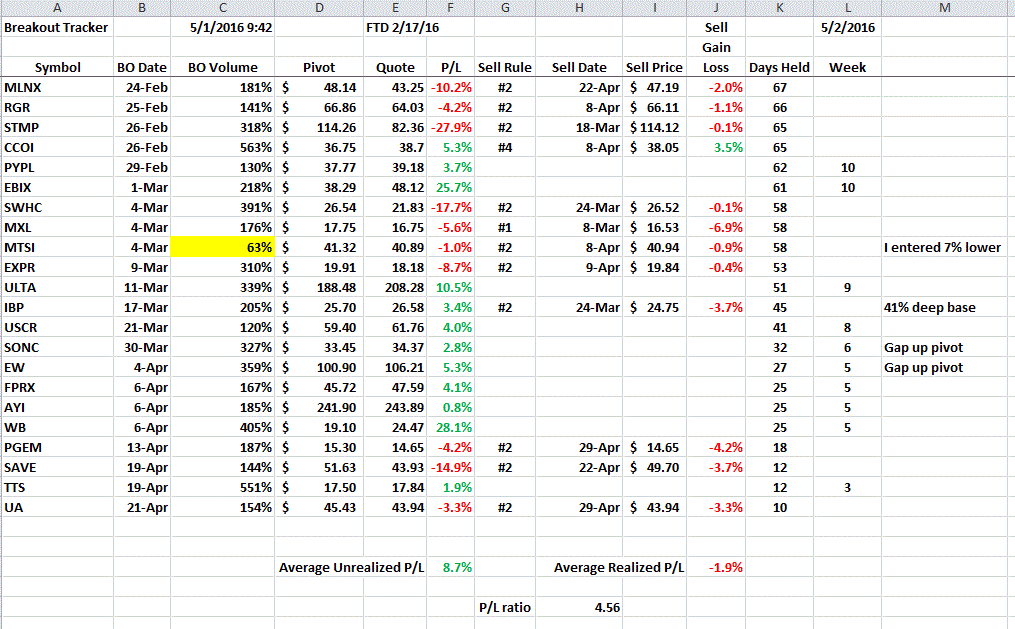Select the -6.9% sell loss cell
This screenshot has height=629, width=1015.
(x=716, y=228)
